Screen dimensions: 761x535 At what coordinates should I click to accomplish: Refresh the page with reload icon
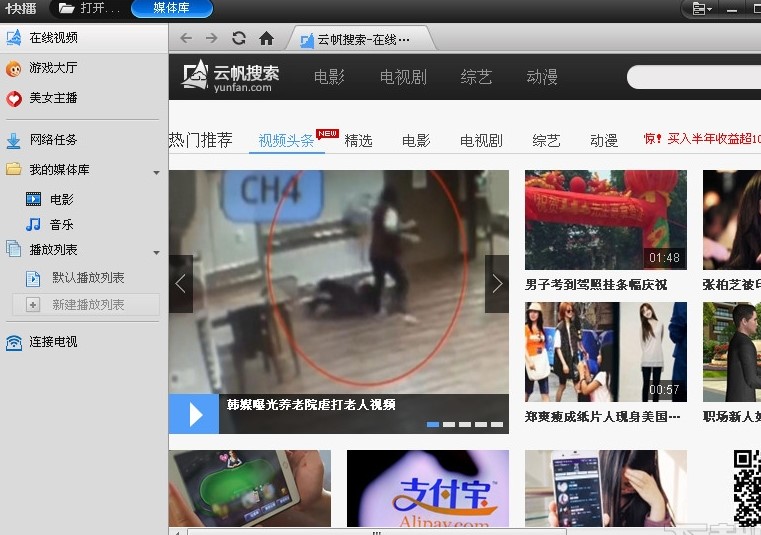point(239,38)
